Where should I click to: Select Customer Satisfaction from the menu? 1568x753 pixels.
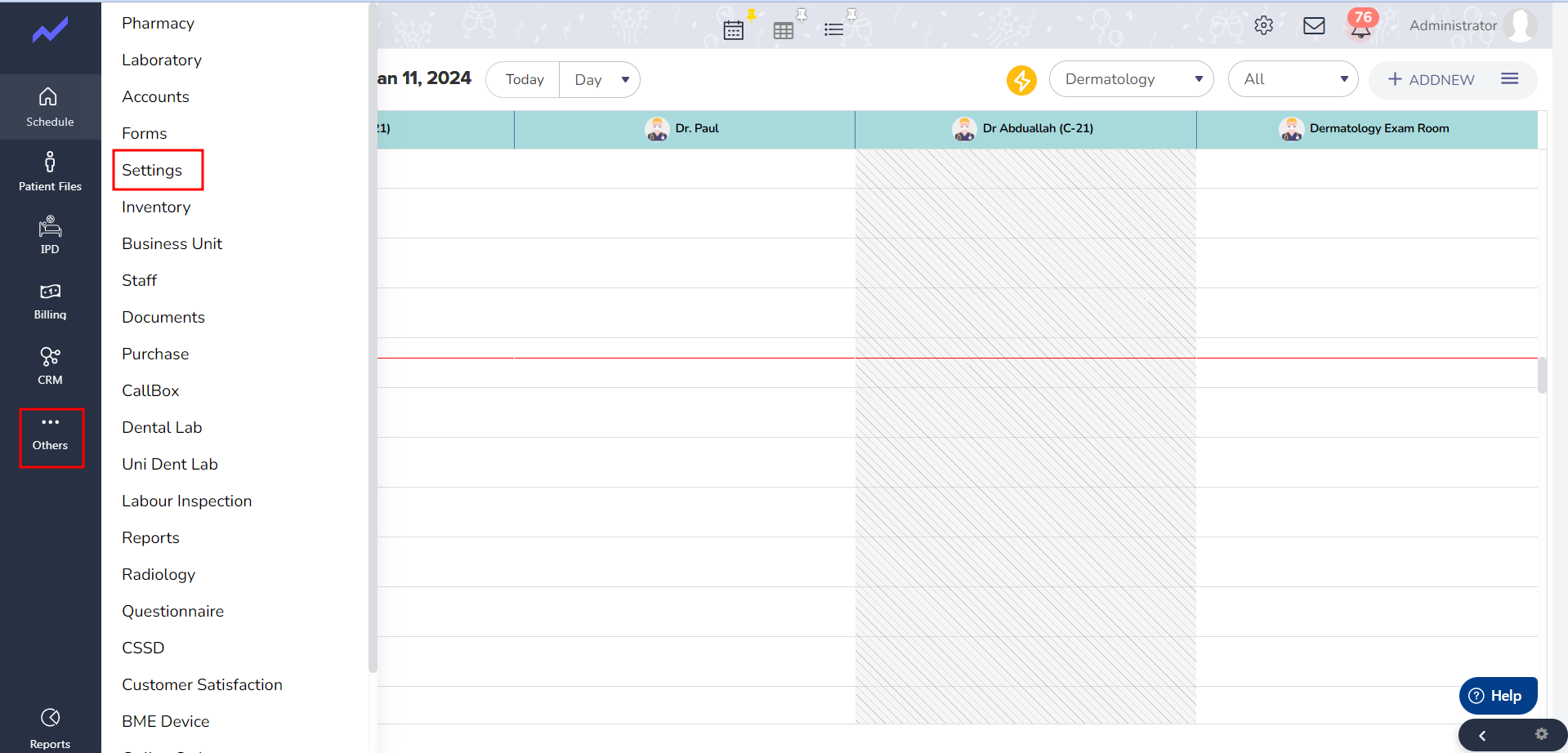coord(203,684)
